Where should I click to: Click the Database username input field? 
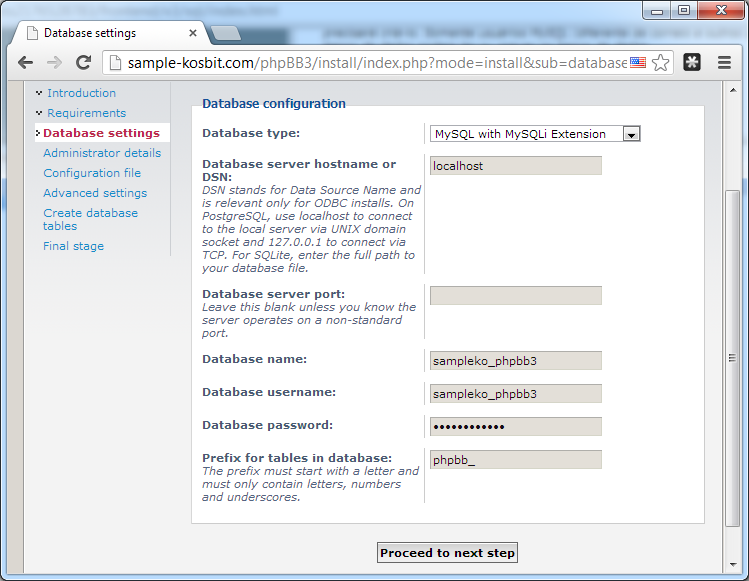click(x=516, y=394)
